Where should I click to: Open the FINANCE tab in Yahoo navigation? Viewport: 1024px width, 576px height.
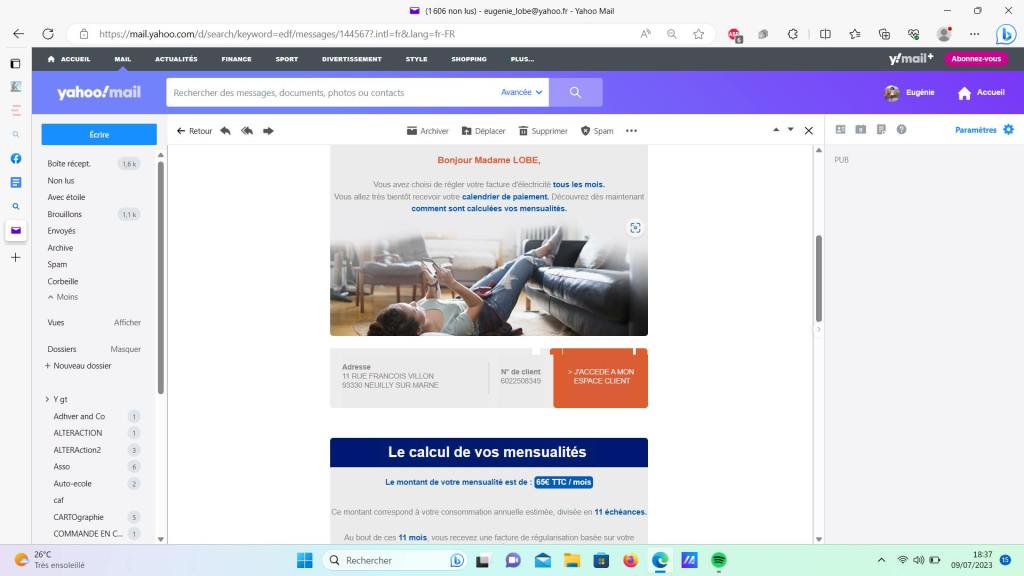pos(236,59)
